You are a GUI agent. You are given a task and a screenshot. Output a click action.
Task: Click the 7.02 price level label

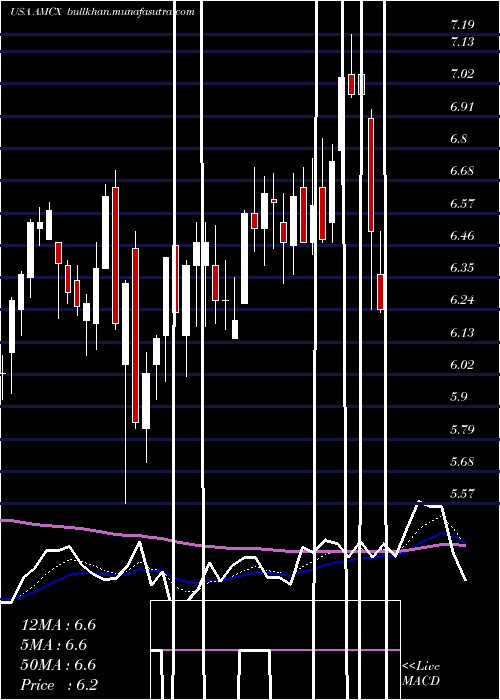[462, 73]
